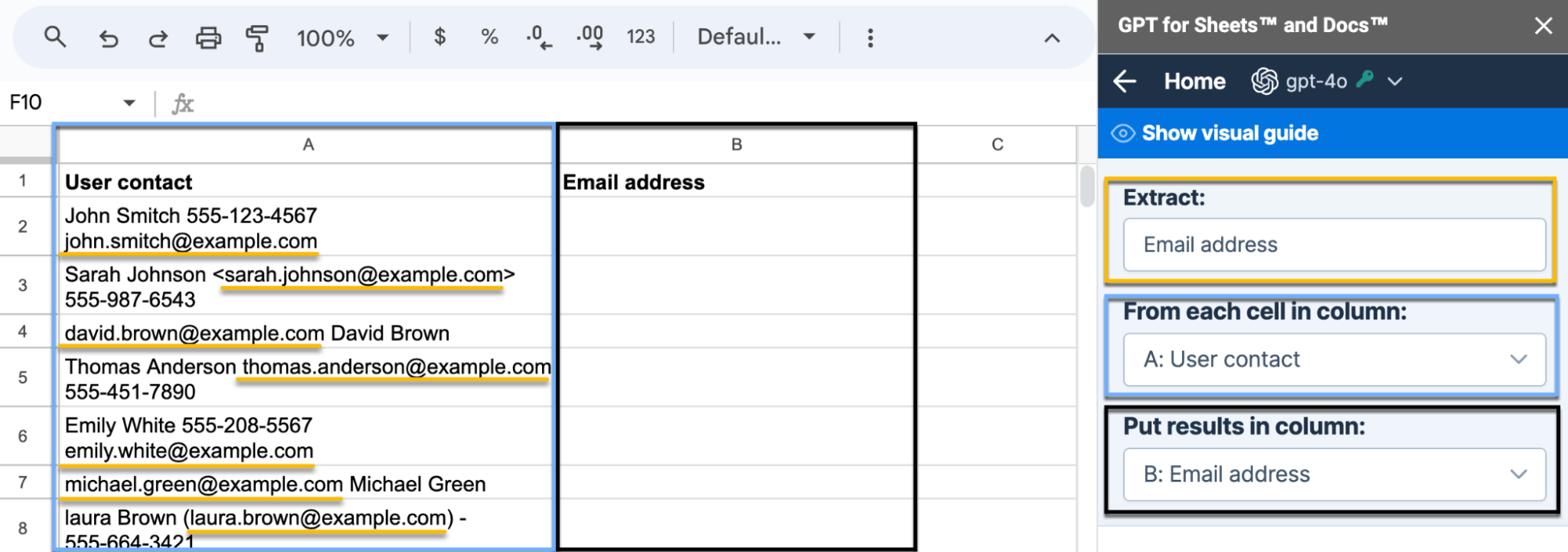1568x552 pixels.
Task: Click the formula bar fx area
Action: 183,103
